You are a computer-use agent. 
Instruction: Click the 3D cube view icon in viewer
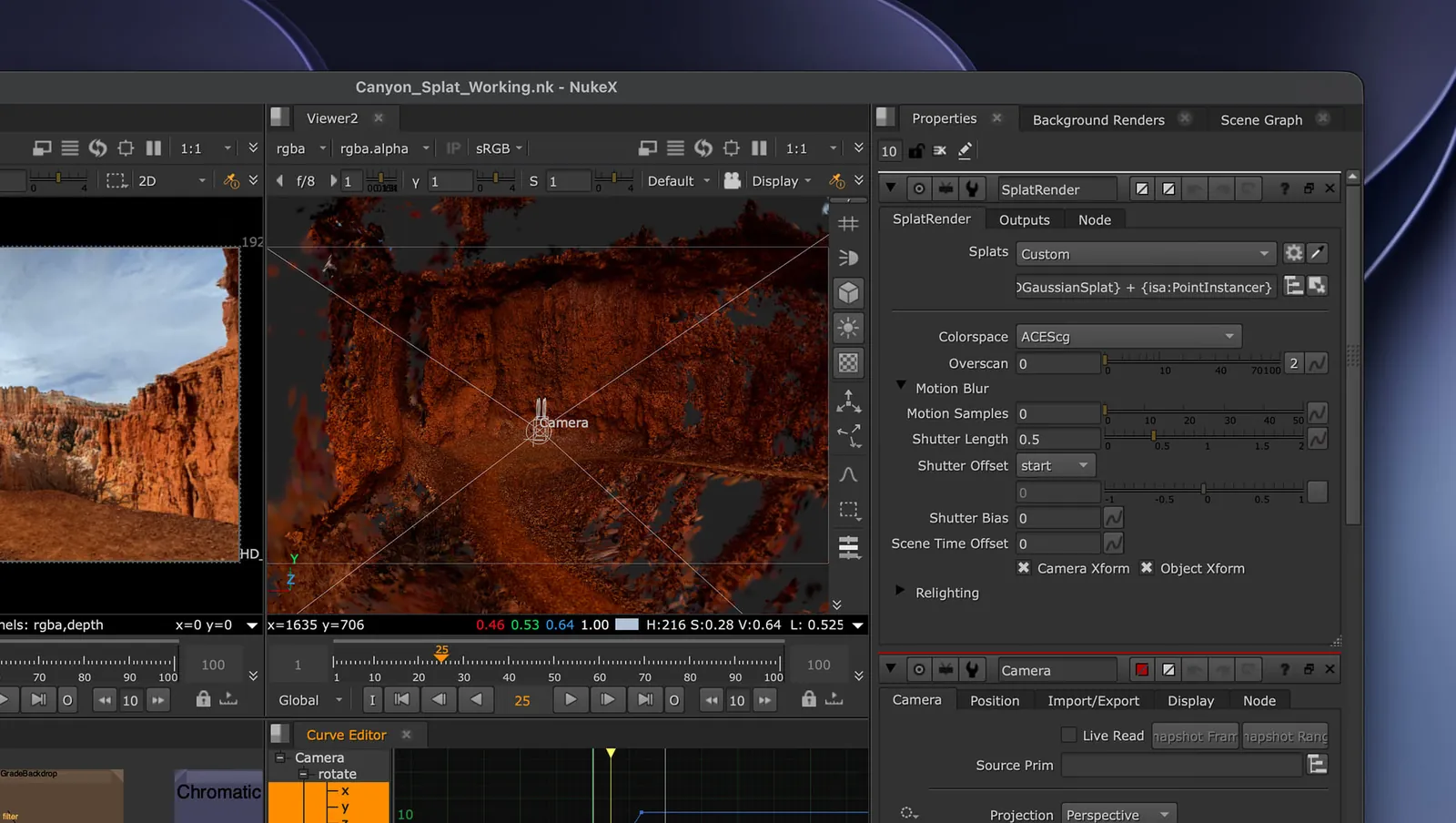(848, 293)
